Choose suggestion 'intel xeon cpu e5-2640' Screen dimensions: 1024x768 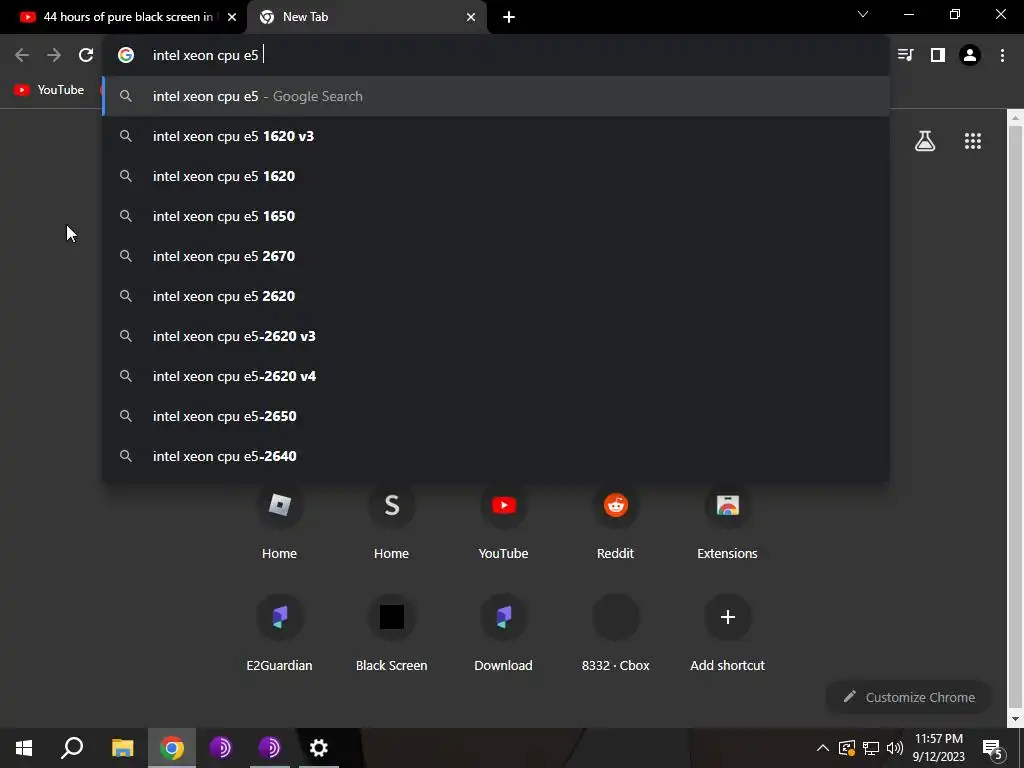(496, 456)
